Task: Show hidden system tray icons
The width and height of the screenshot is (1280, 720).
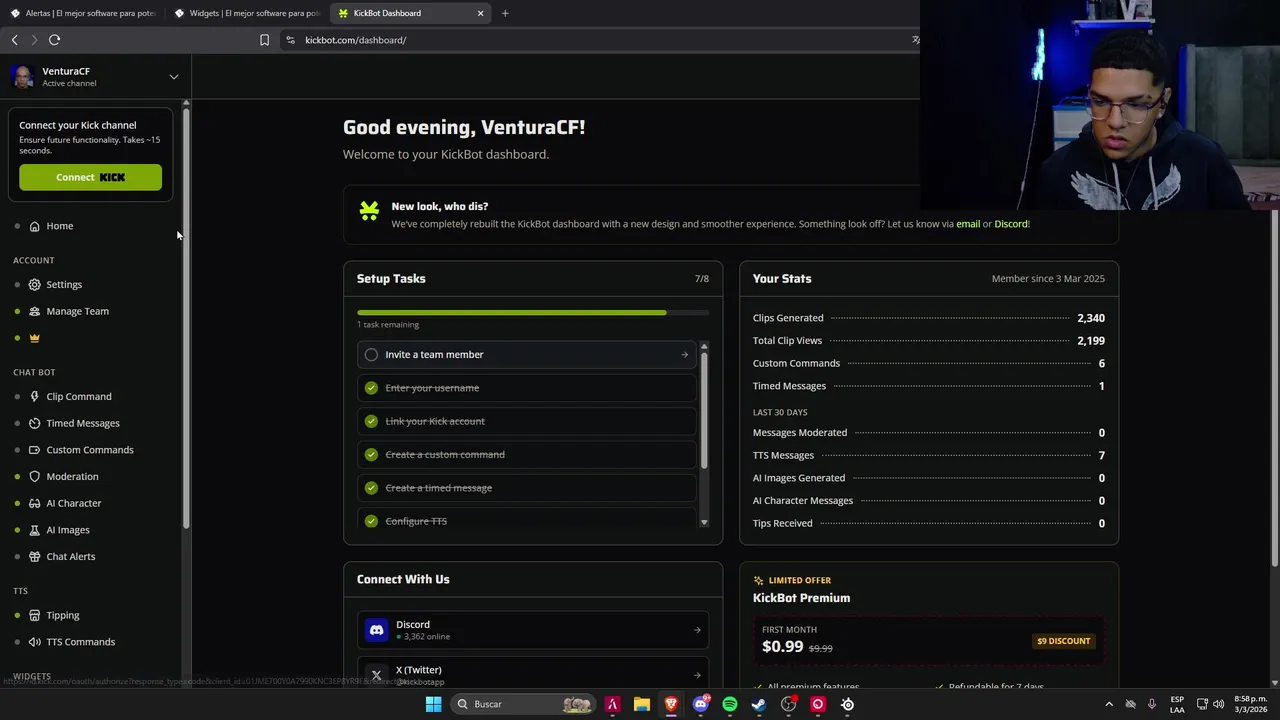Action: [x=1108, y=704]
